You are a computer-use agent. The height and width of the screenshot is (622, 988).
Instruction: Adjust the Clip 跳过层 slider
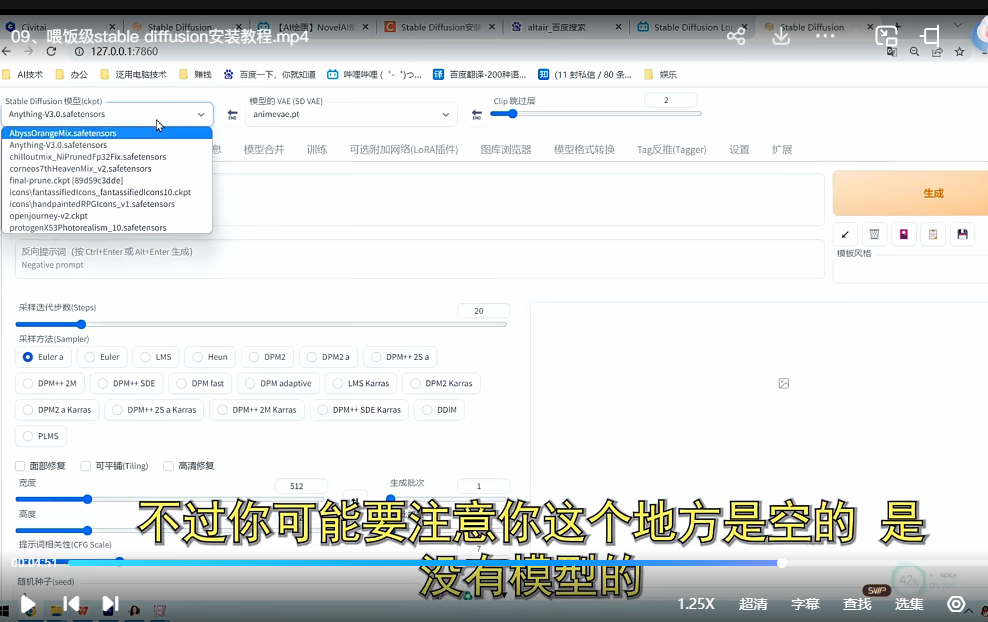(595, 114)
